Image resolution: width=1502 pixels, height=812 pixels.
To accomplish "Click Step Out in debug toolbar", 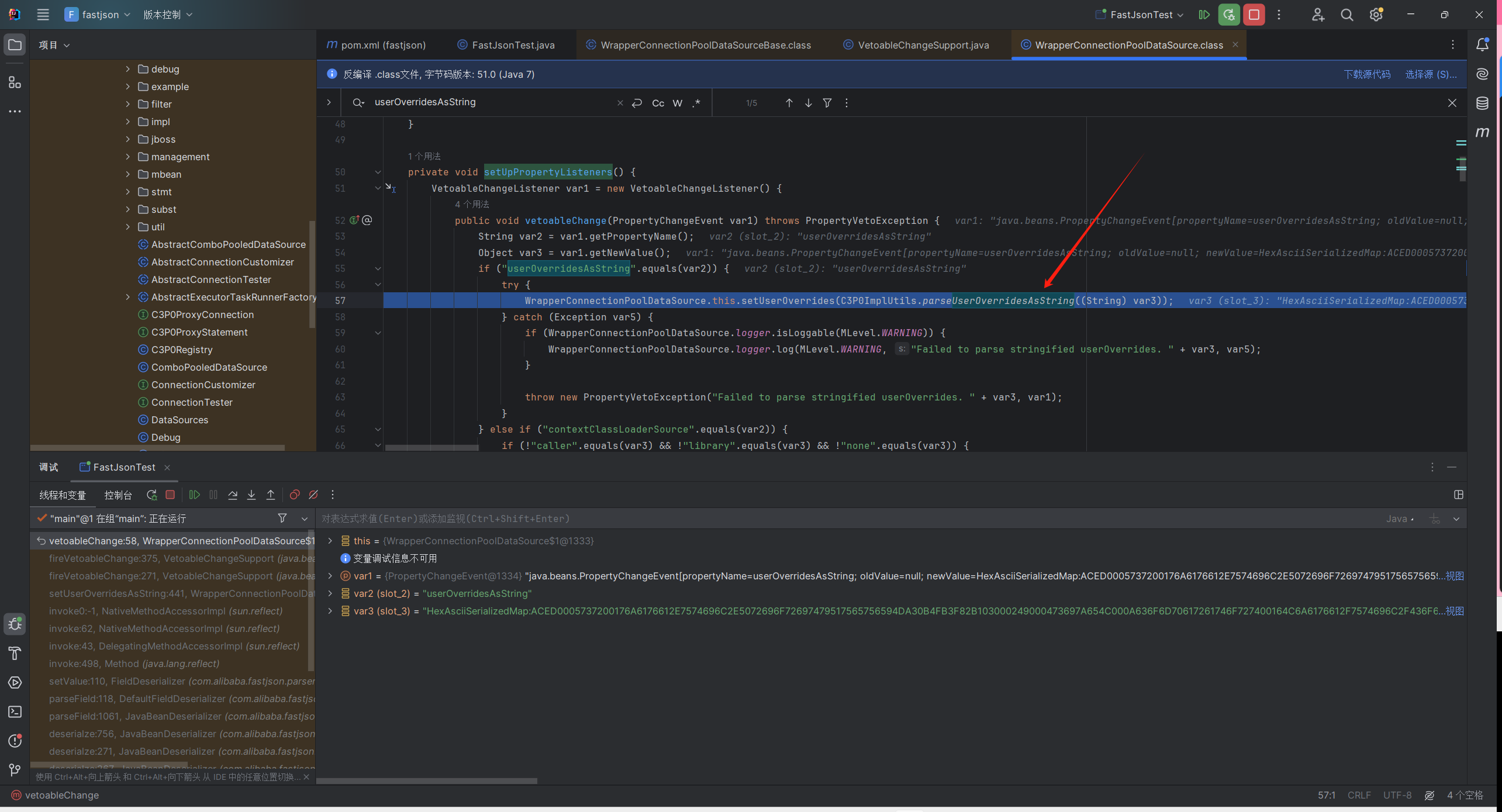I will (271, 495).
